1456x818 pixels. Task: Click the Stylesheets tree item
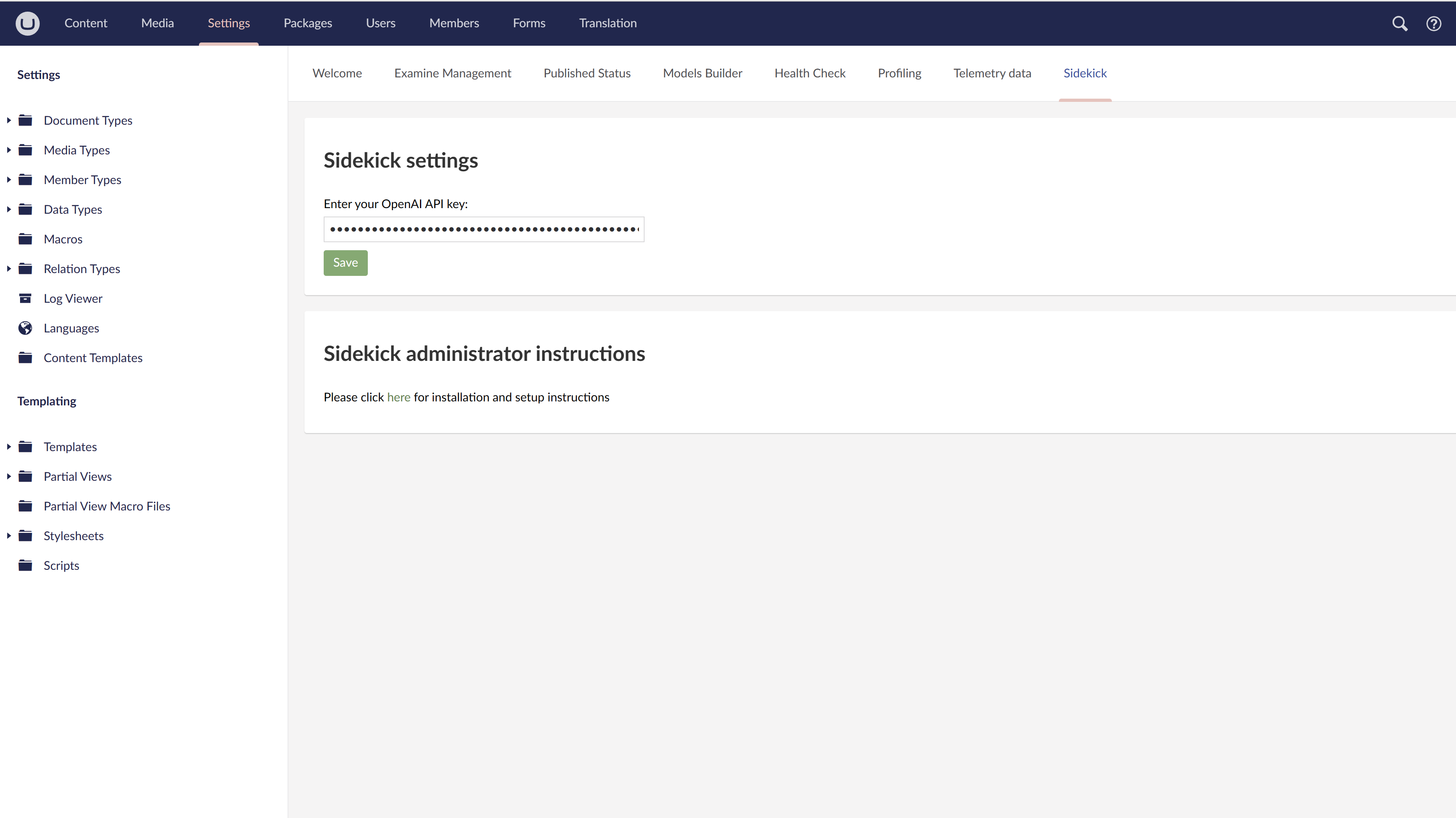(x=73, y=535)
